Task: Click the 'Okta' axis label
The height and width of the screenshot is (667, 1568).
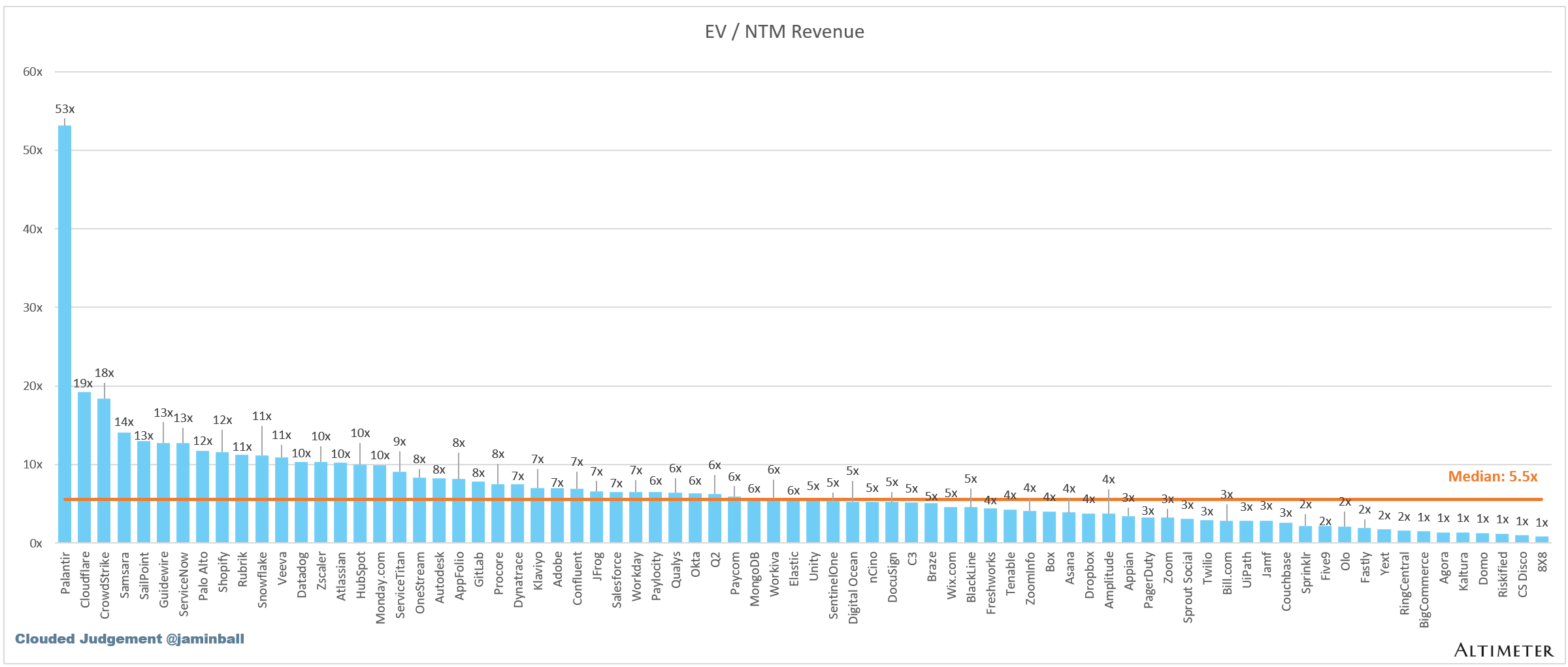Action: click(x=695, y=565)
